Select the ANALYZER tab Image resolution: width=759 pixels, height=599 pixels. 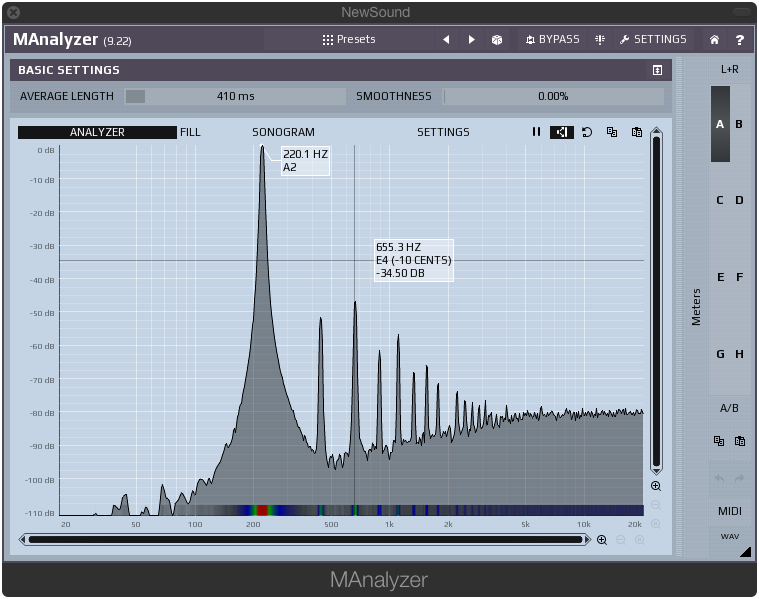97,132
